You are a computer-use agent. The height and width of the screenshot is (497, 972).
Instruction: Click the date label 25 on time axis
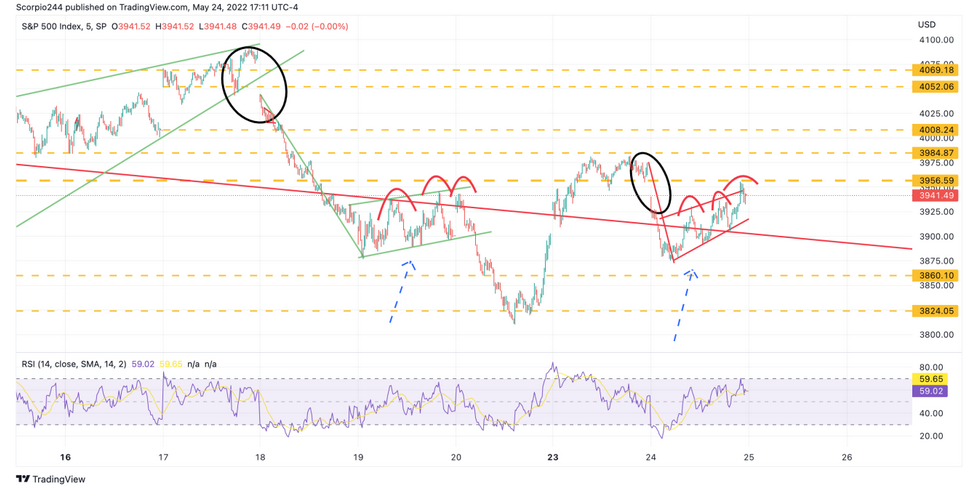coord(748,457)
